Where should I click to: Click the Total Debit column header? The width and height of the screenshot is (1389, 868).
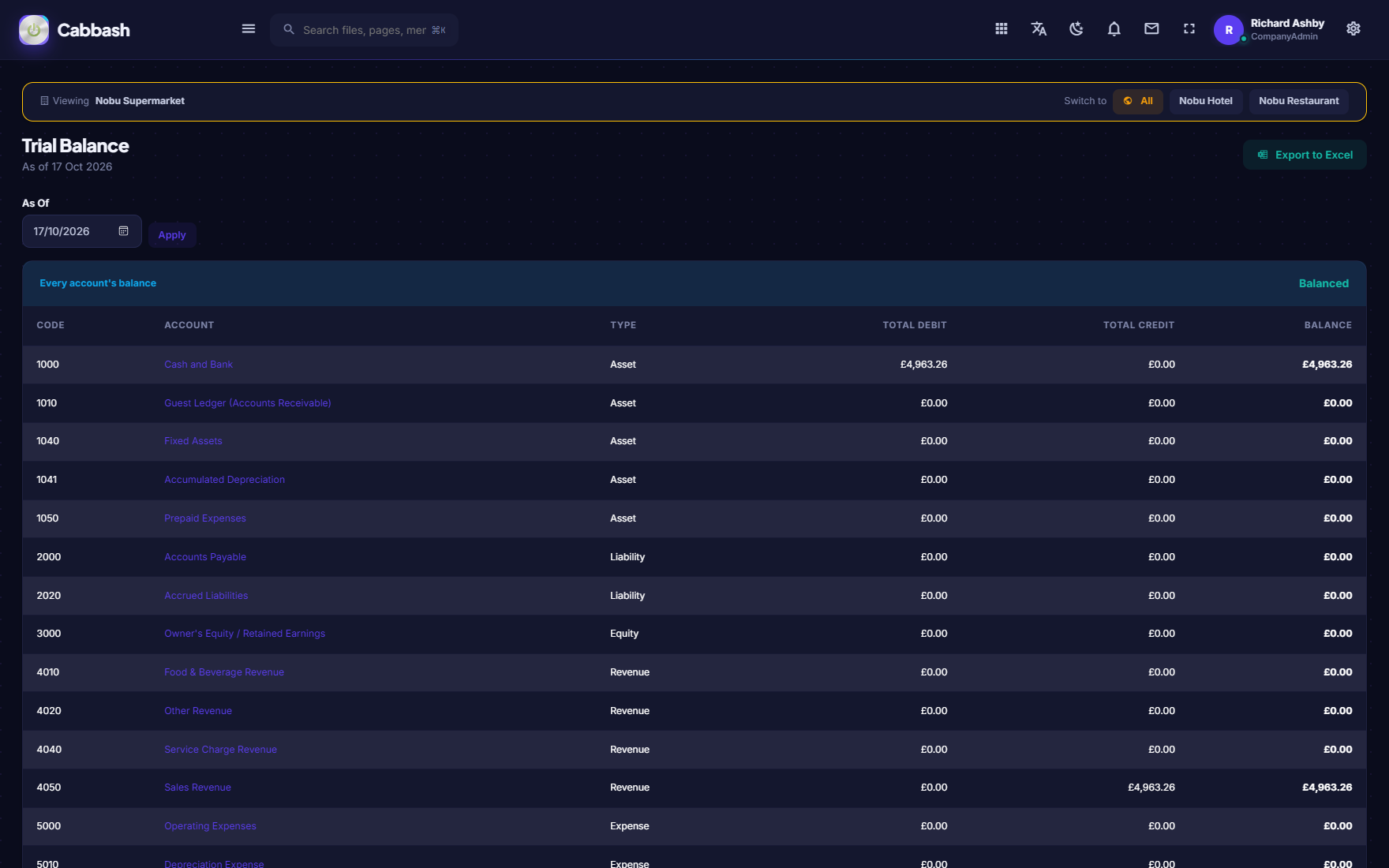tap(915, 325)
